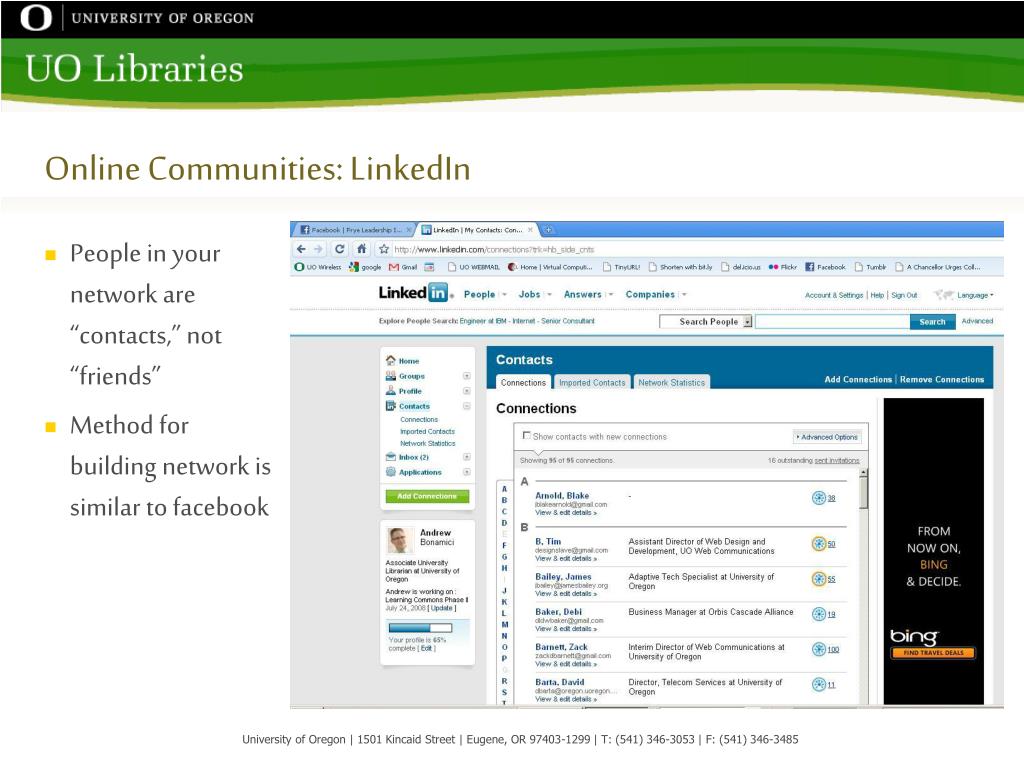Click the browser home icon
1024x768 pixels.
coord(361,249)
